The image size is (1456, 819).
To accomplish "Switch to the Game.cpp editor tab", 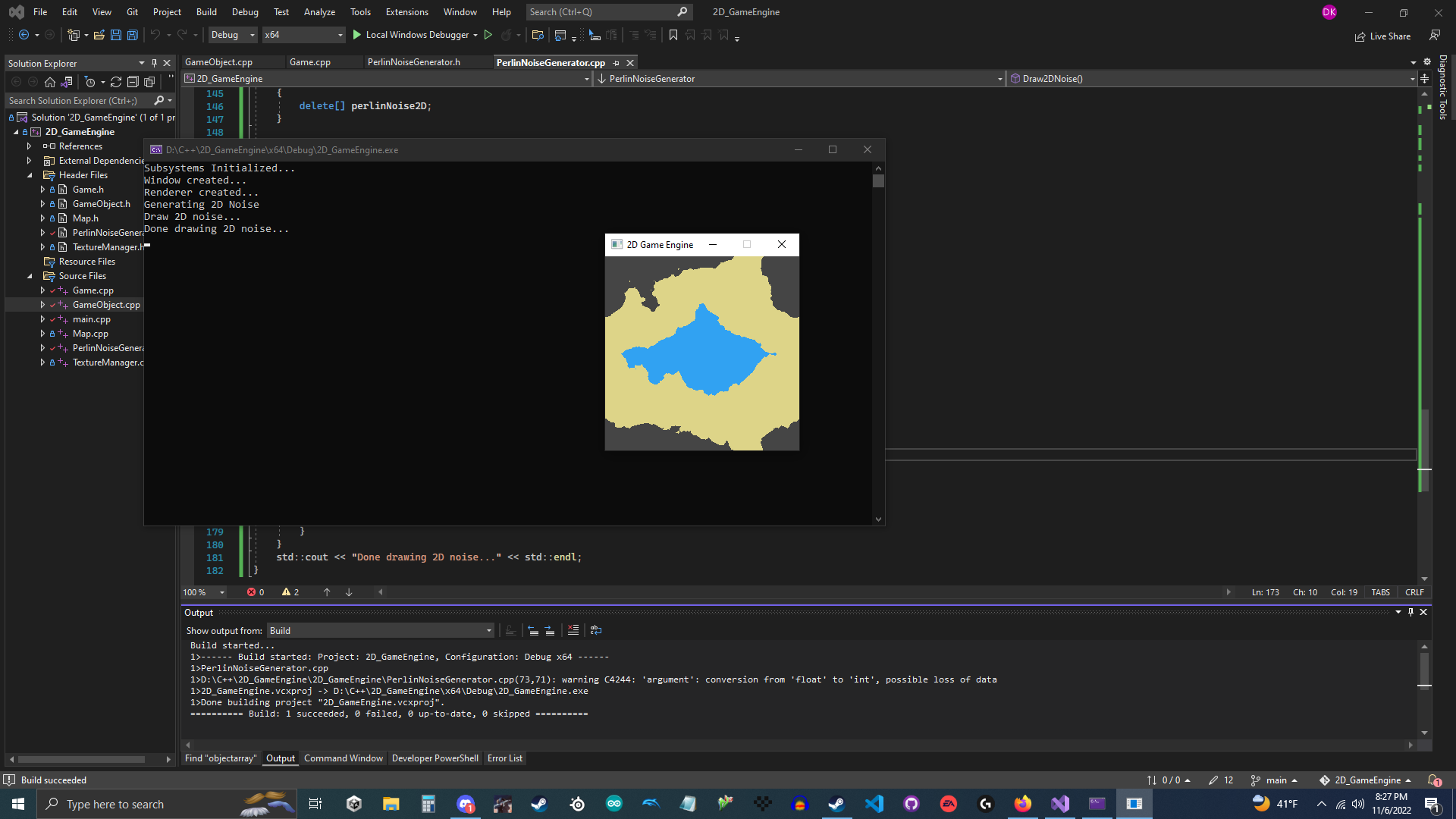I will pos(309,62).
